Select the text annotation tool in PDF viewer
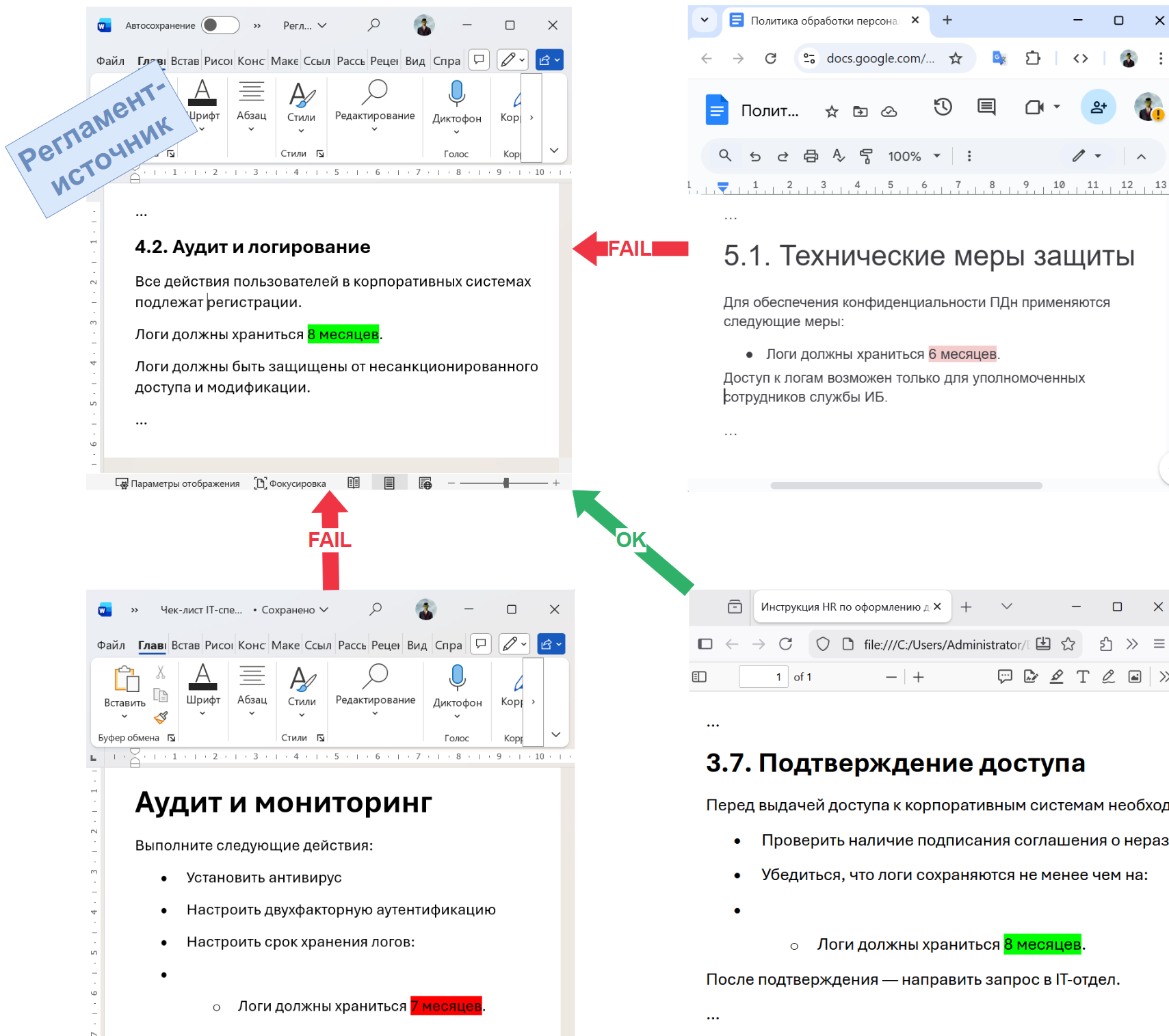Viewport: 1169px width, 1036px height. pyautogui.click(x=1083, y=676)
